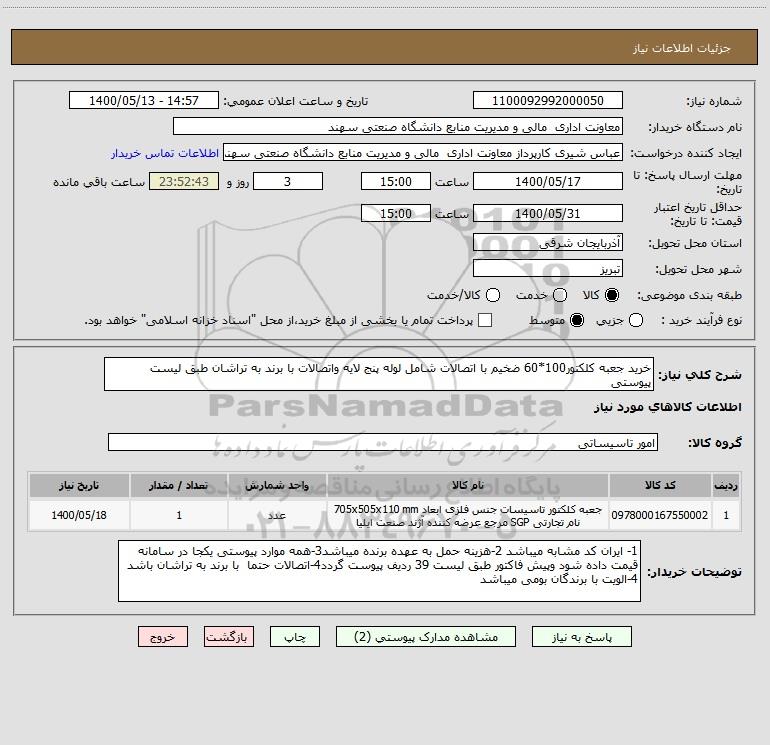Click delivery province field آذربایجان شرقی

tap(548, 243)
